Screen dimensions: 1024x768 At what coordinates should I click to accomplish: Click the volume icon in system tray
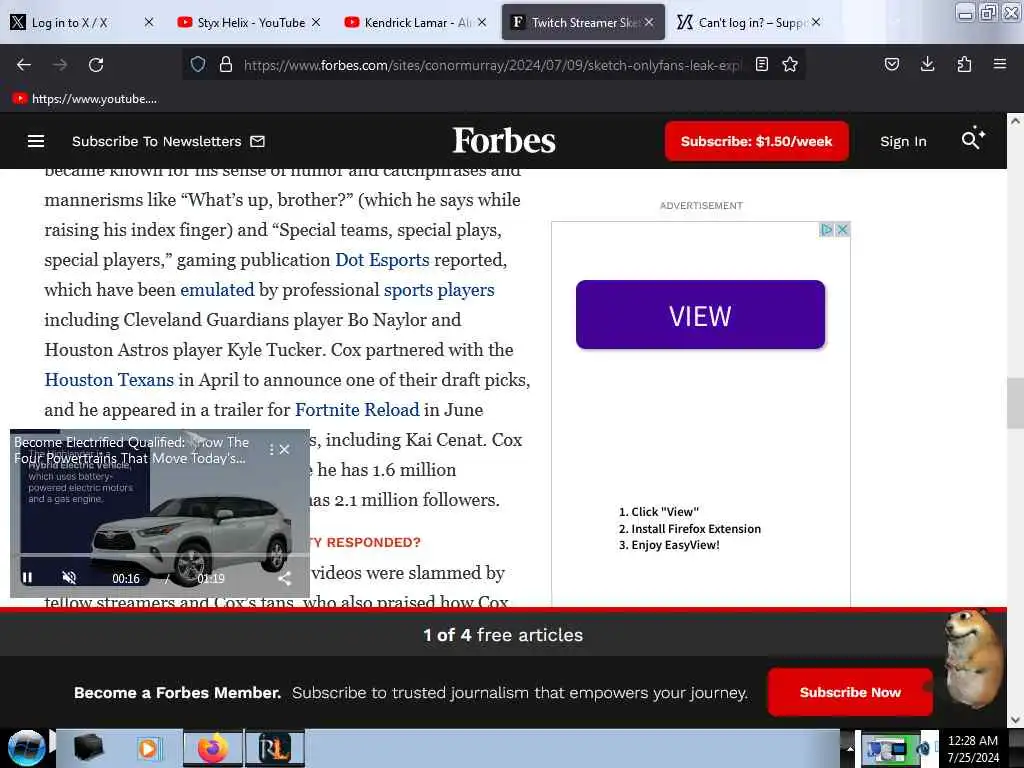click(923, 749)
